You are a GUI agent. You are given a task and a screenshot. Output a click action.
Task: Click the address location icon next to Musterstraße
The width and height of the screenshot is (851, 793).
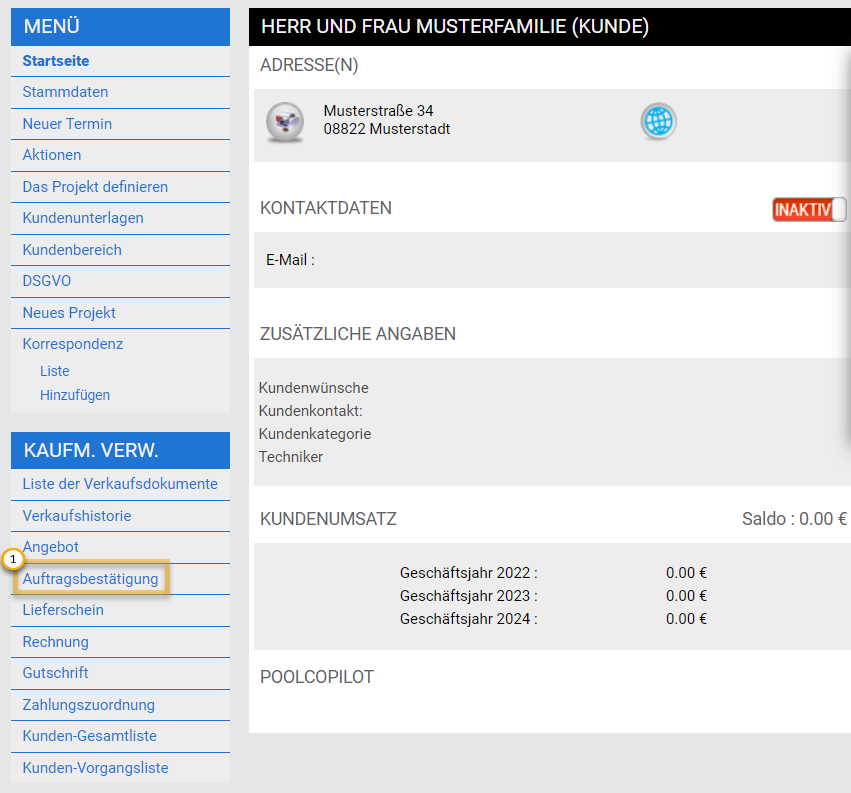click(x=284, y=122)
